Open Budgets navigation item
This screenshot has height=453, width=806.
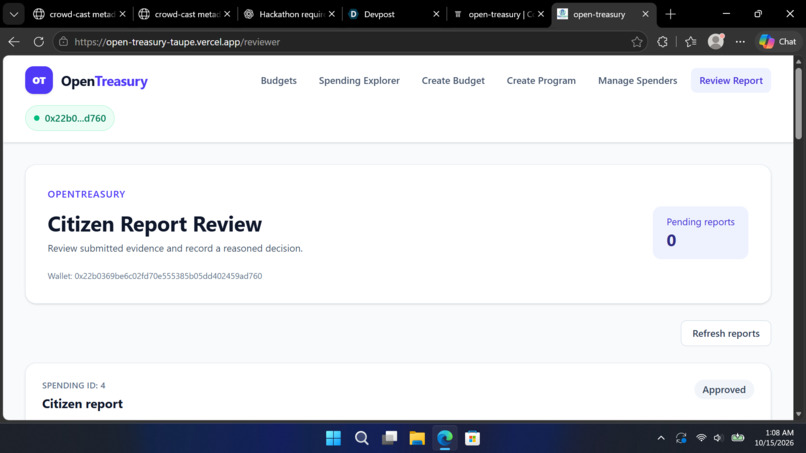pyautogui.click(x=279, y=81)
